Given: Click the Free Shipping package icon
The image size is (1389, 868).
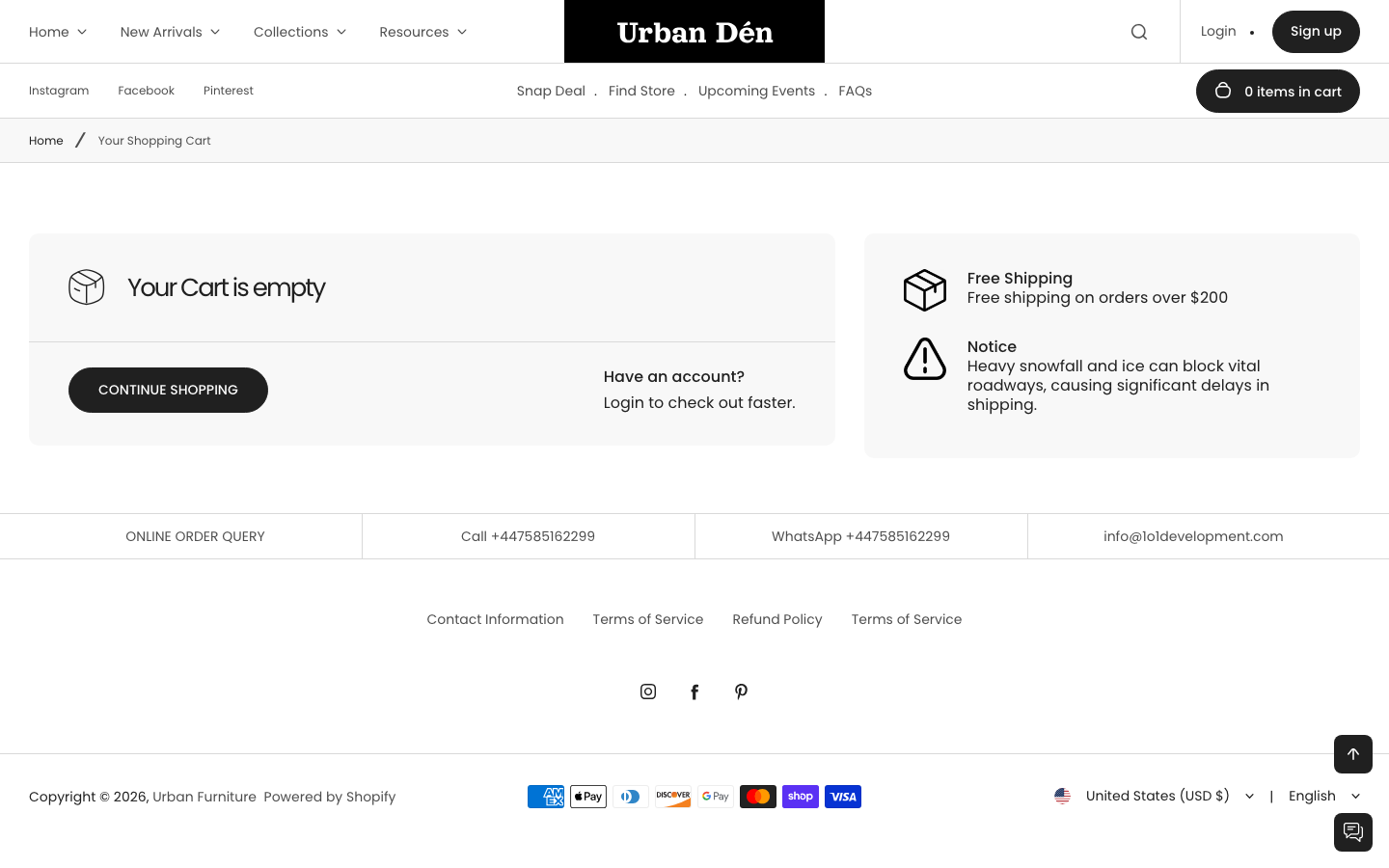Looking at the screenshot, I should (x=925, y=290).
